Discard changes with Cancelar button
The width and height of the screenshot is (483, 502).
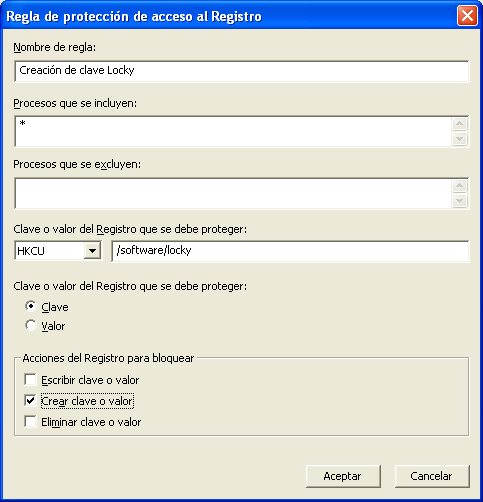pyautogui.click(x=432, y=476)
